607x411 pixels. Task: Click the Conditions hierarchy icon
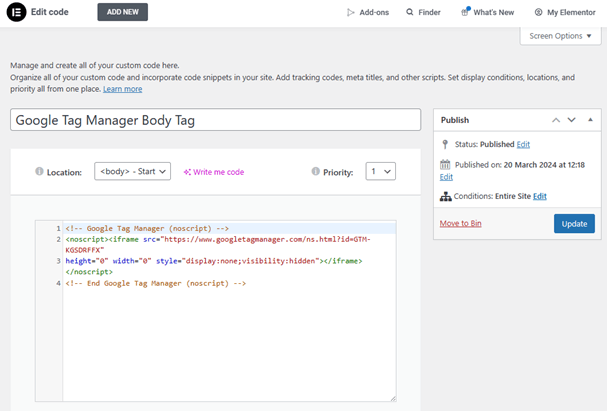446,196
